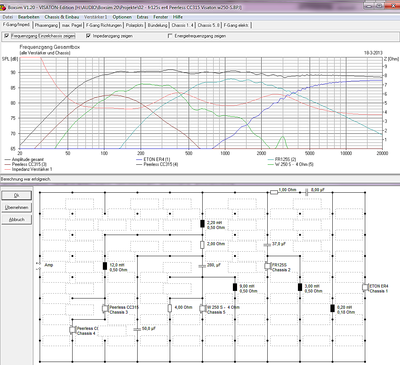Switch to the Polarplots tab
The width and height of the screenshot is (400, 365).
point(135,25)
